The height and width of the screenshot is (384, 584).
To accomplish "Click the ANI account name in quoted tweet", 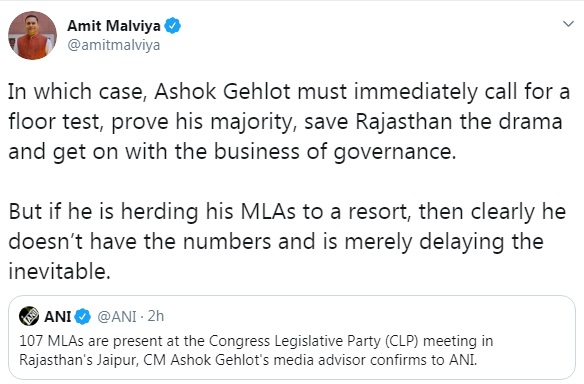I will point(57,317).
